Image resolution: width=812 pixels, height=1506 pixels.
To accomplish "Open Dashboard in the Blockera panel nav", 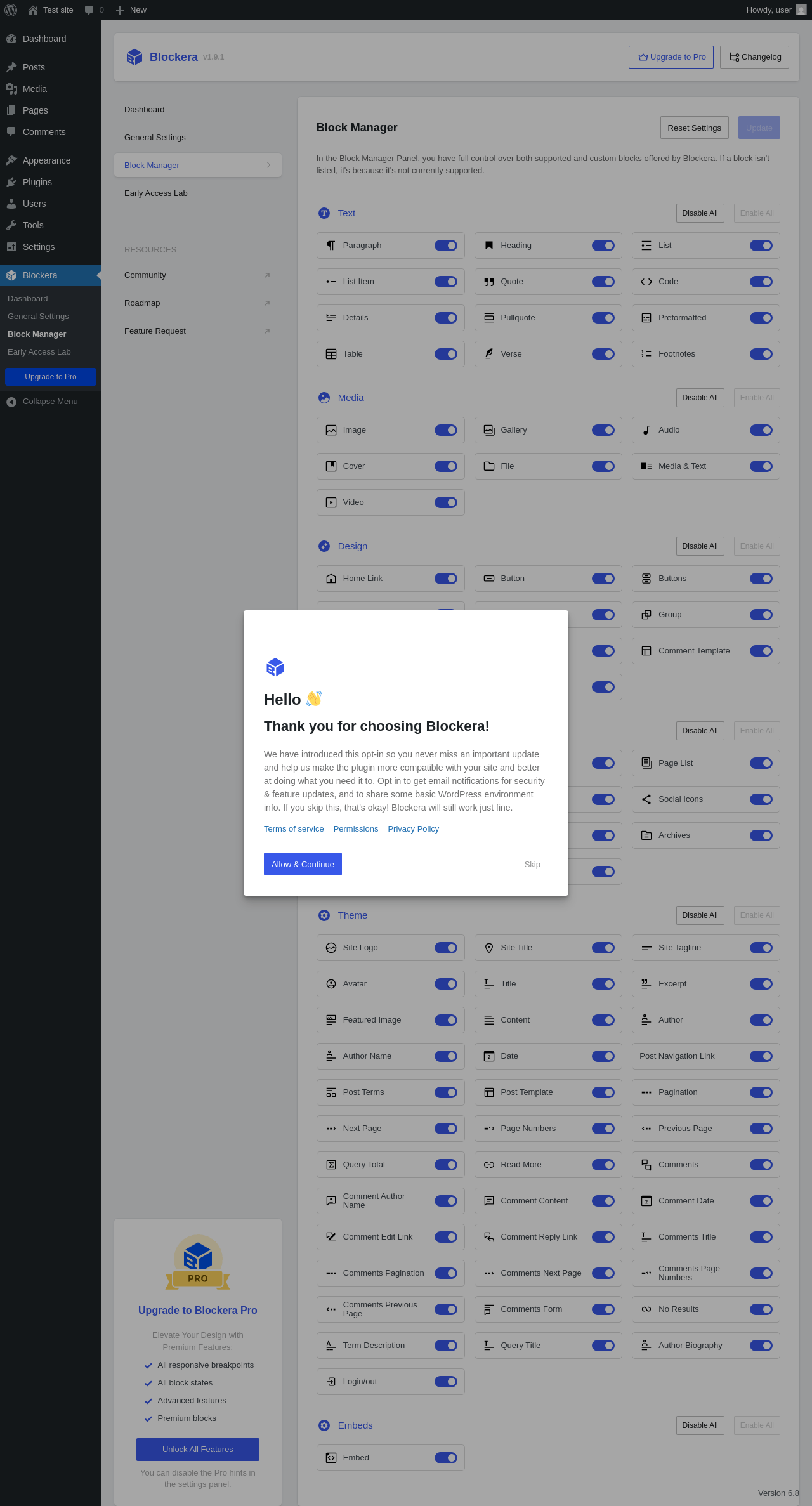I will point(198,110).
